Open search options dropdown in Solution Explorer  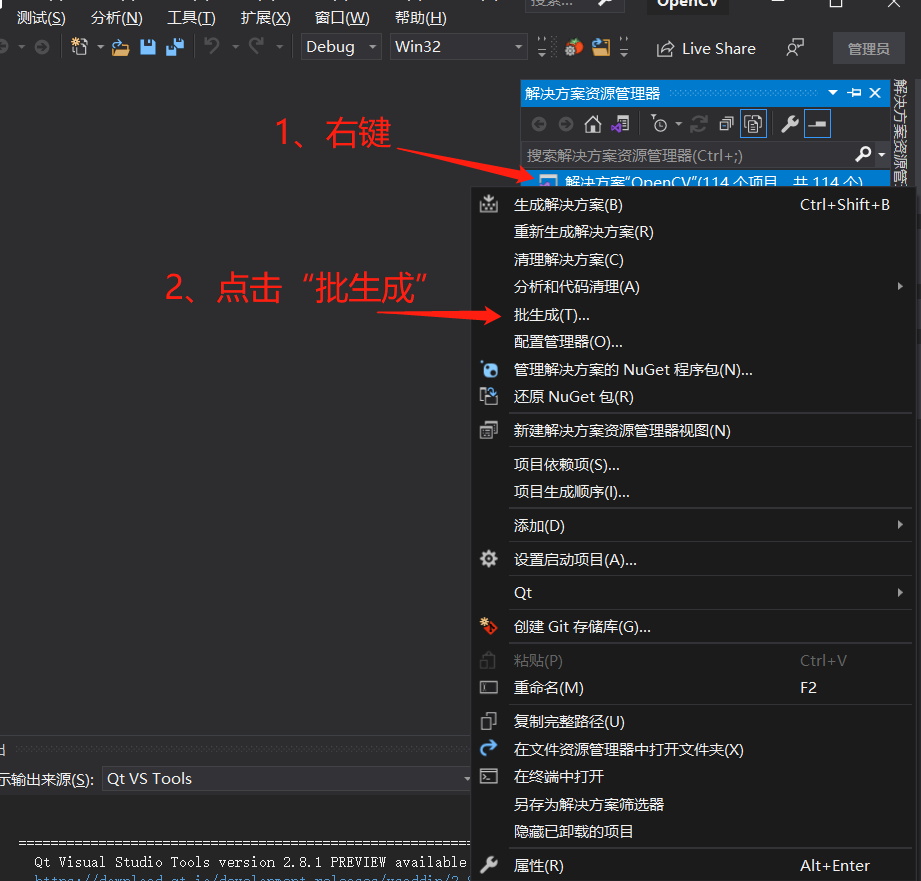[x=882, y=155]
